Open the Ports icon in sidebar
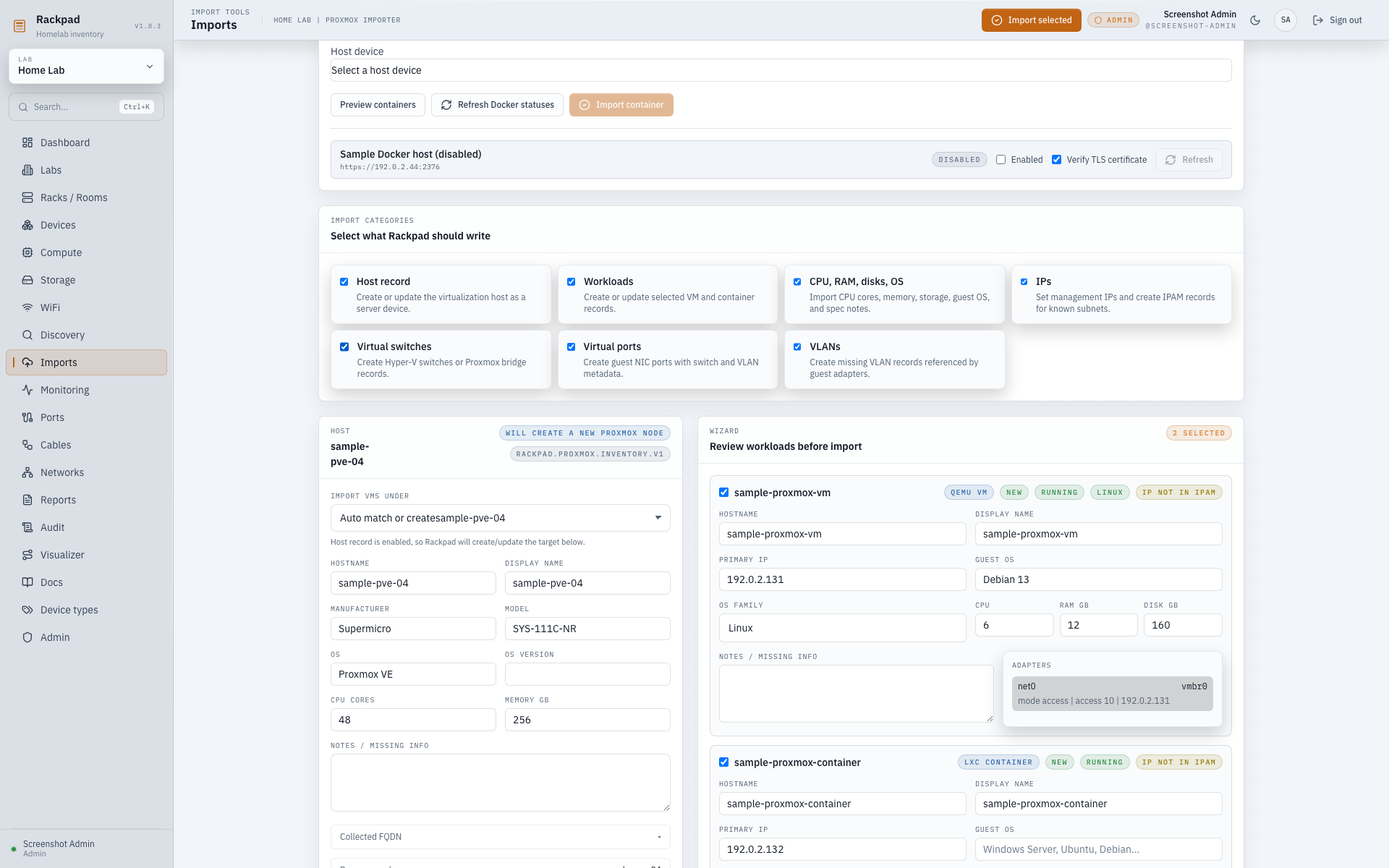Image resolution: width=1389 pixels, height=868 pixels. coord(27,417)
